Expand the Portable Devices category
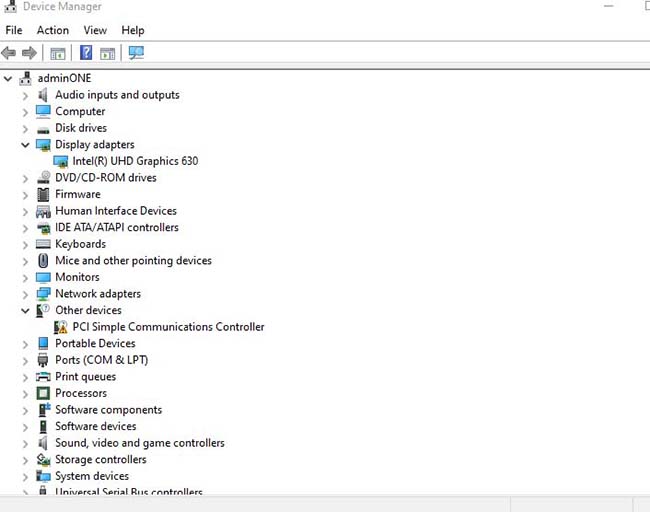The height and width of the screenshot is (512, 650). (x=25, y=344)
